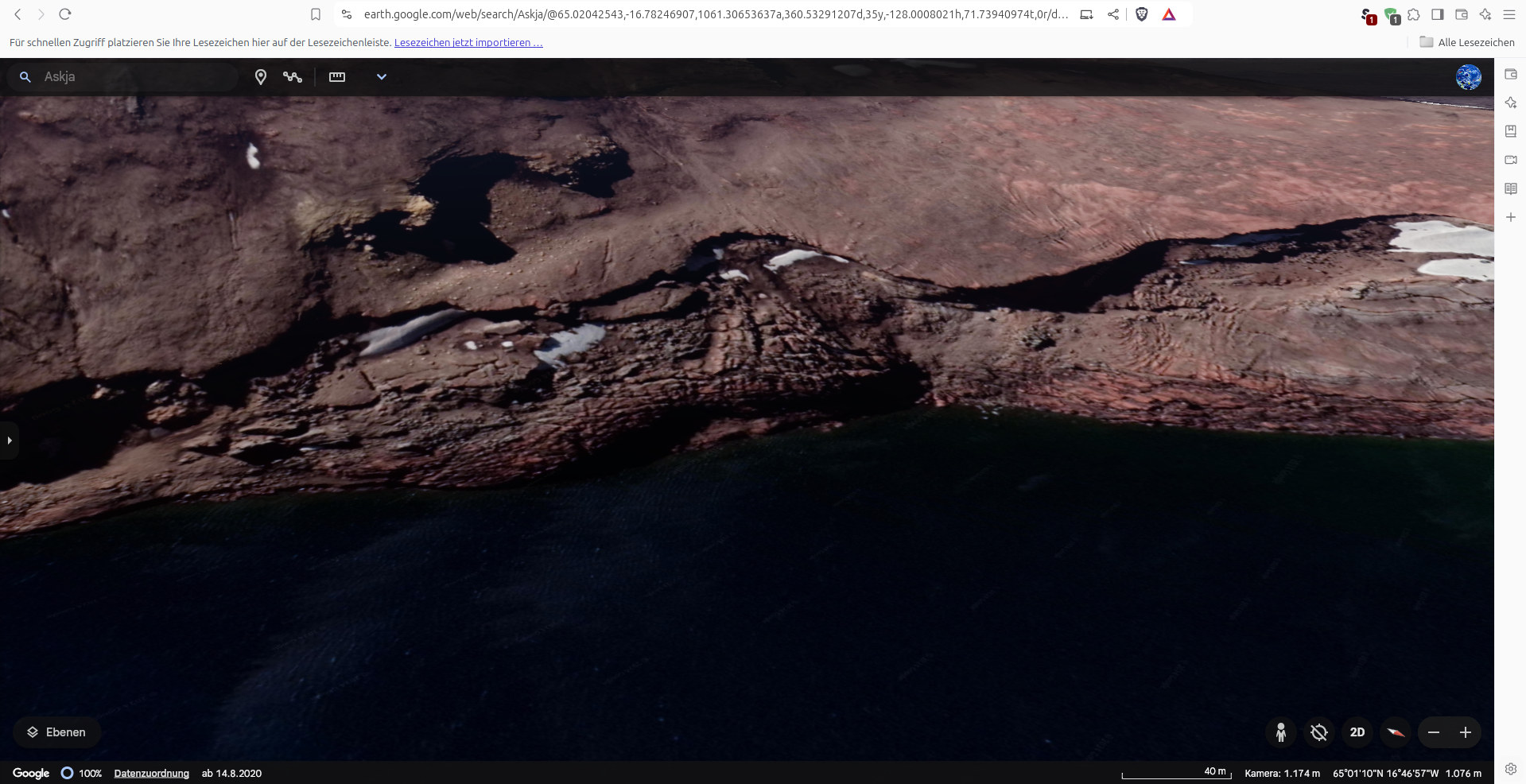Toggle the browser sidebar panel

pos(1438,14)
